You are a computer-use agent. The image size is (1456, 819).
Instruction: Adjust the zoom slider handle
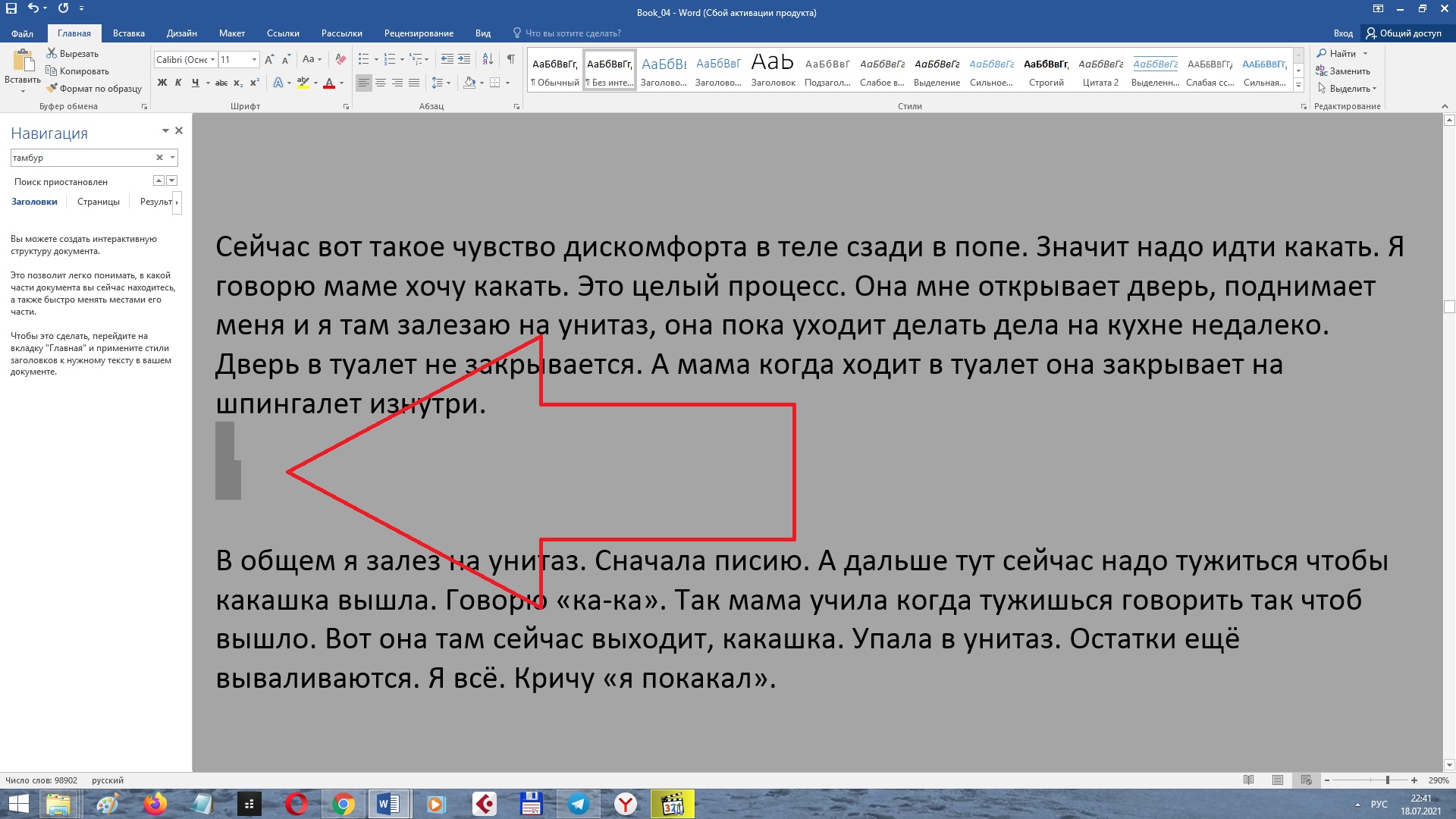coord(1387,780)
